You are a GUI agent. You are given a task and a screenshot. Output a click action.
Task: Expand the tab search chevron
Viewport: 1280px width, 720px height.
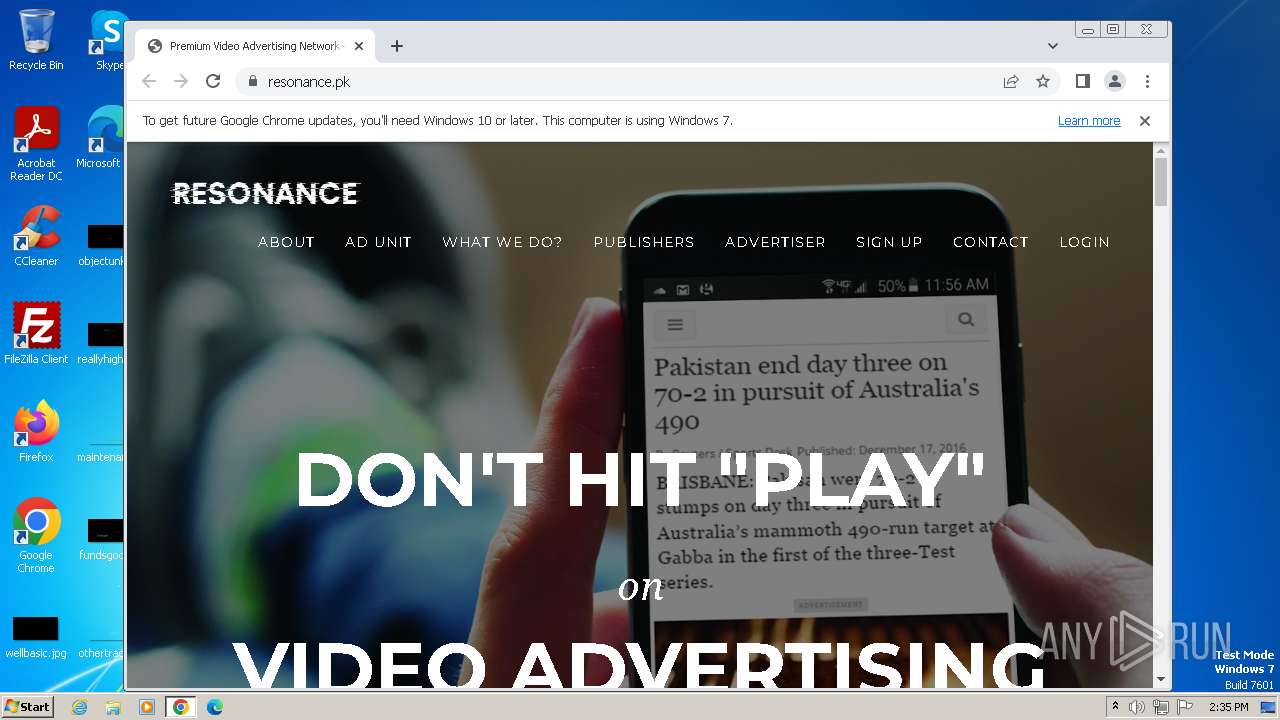[x=1053, y=46]
